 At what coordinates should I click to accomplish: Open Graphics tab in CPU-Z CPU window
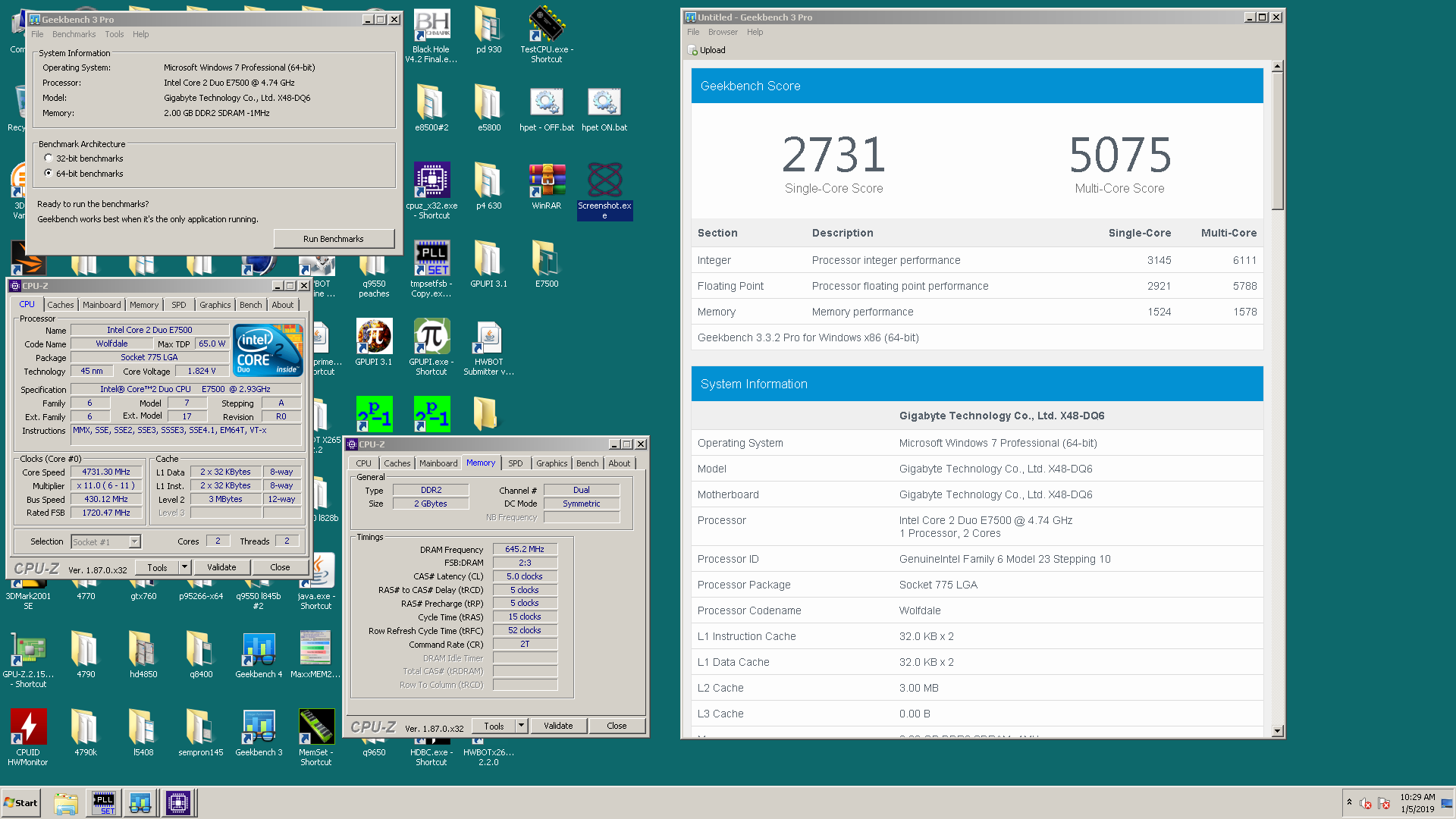(215, 305)
